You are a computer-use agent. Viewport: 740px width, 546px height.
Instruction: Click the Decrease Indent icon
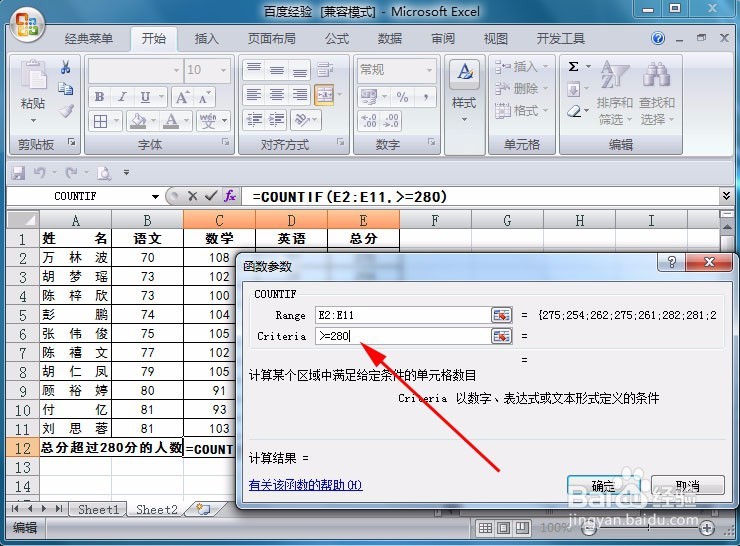point(254,120)
